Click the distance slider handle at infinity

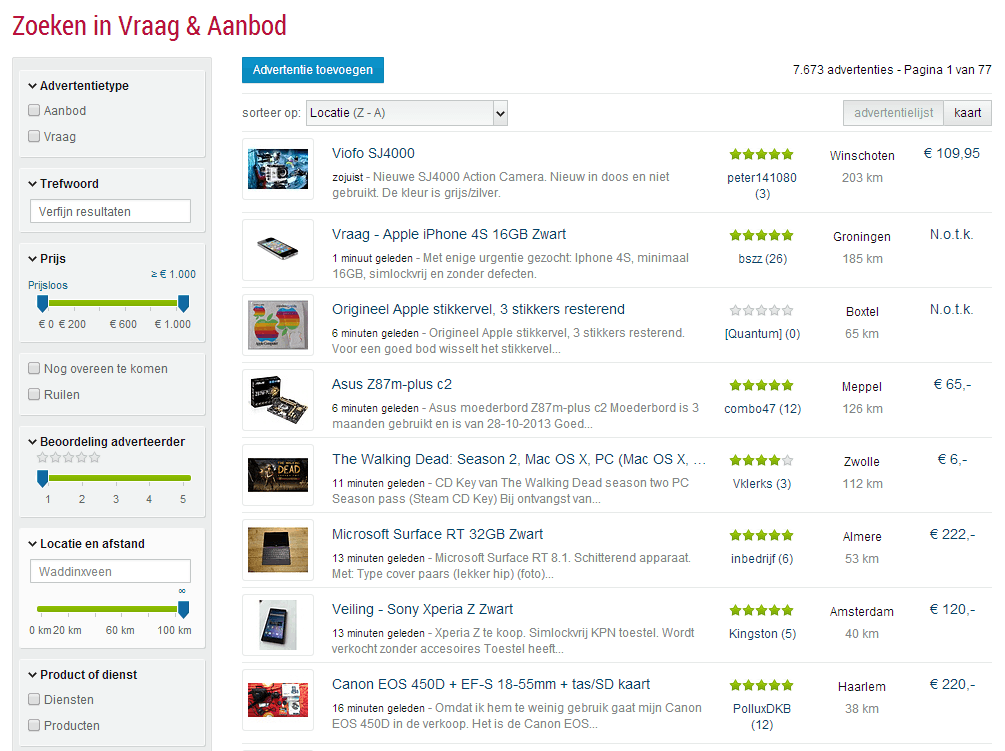183,609
